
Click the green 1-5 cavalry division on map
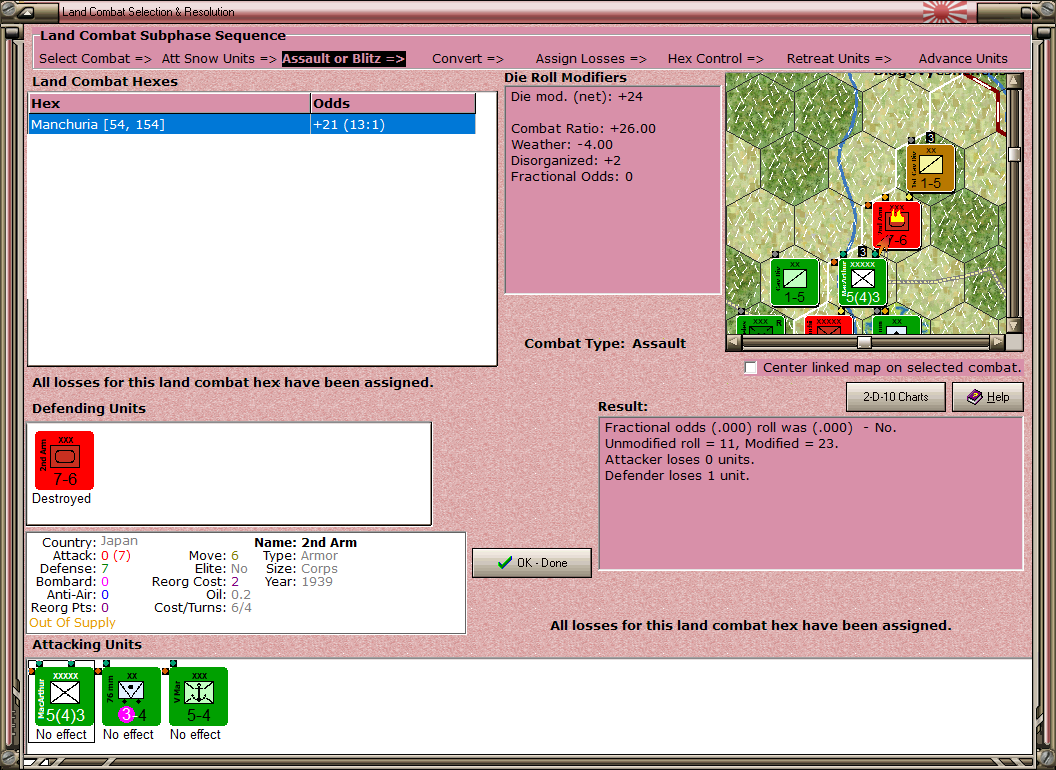[795, 282]
